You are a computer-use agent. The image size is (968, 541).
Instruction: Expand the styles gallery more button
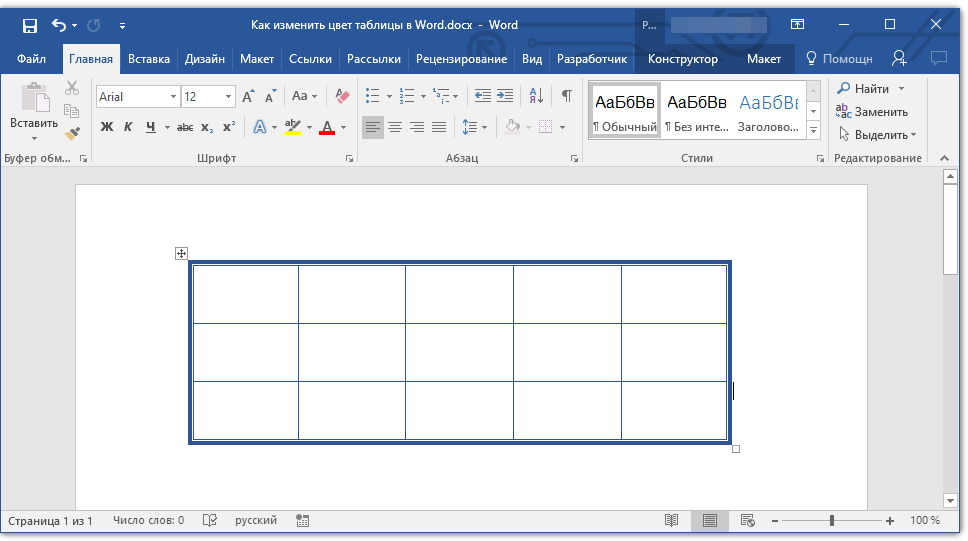pyautogui.click(x=814, y=130)
